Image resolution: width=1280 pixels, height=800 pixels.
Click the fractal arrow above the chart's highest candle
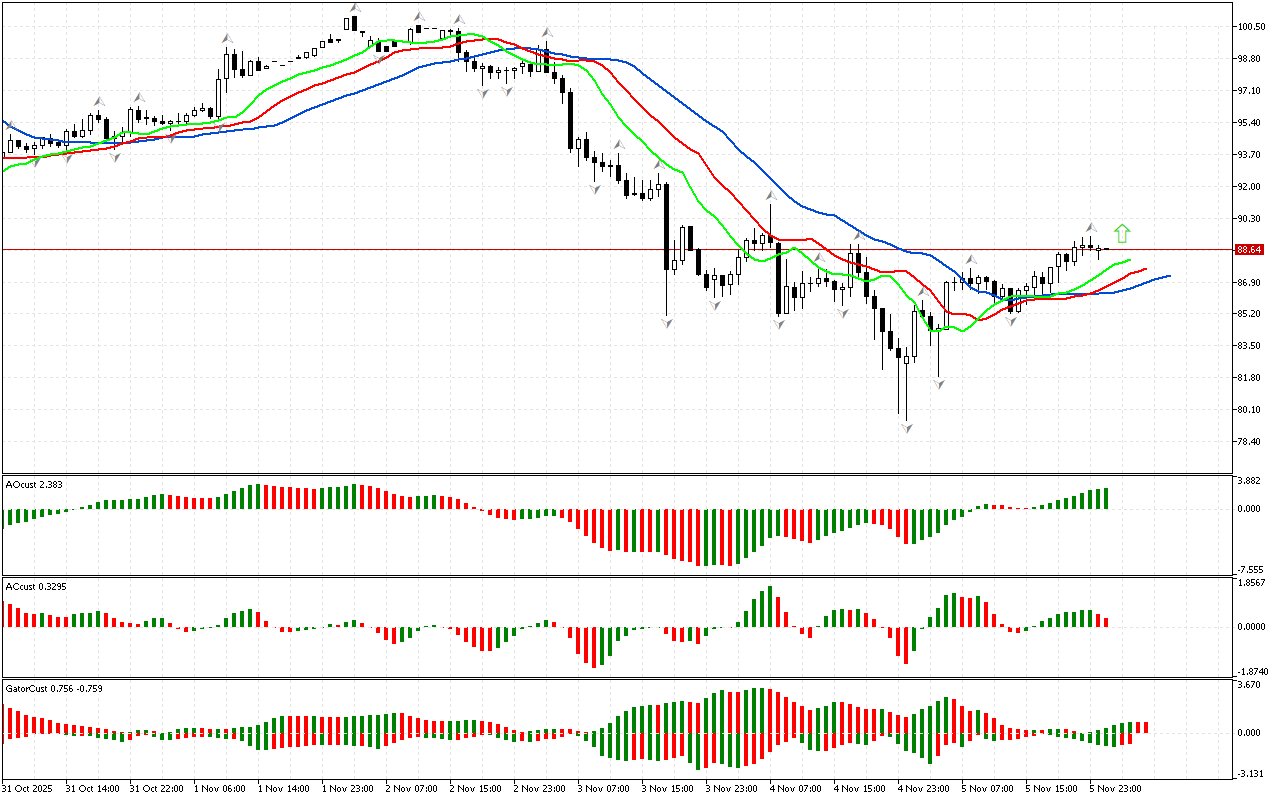coord(354,8)
